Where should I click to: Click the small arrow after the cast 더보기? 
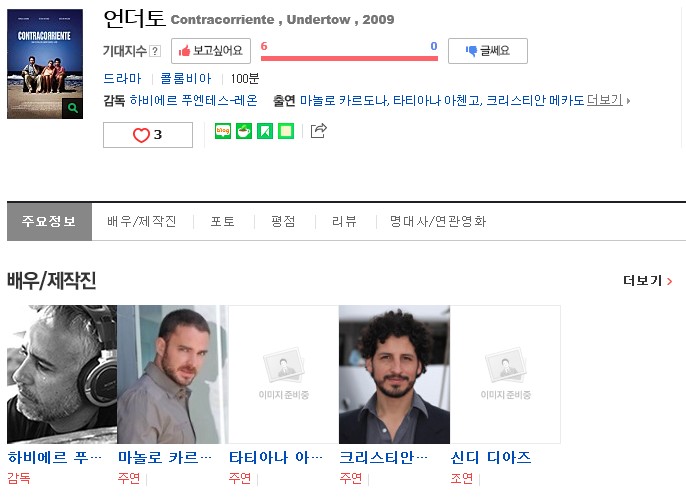[628, 101]
